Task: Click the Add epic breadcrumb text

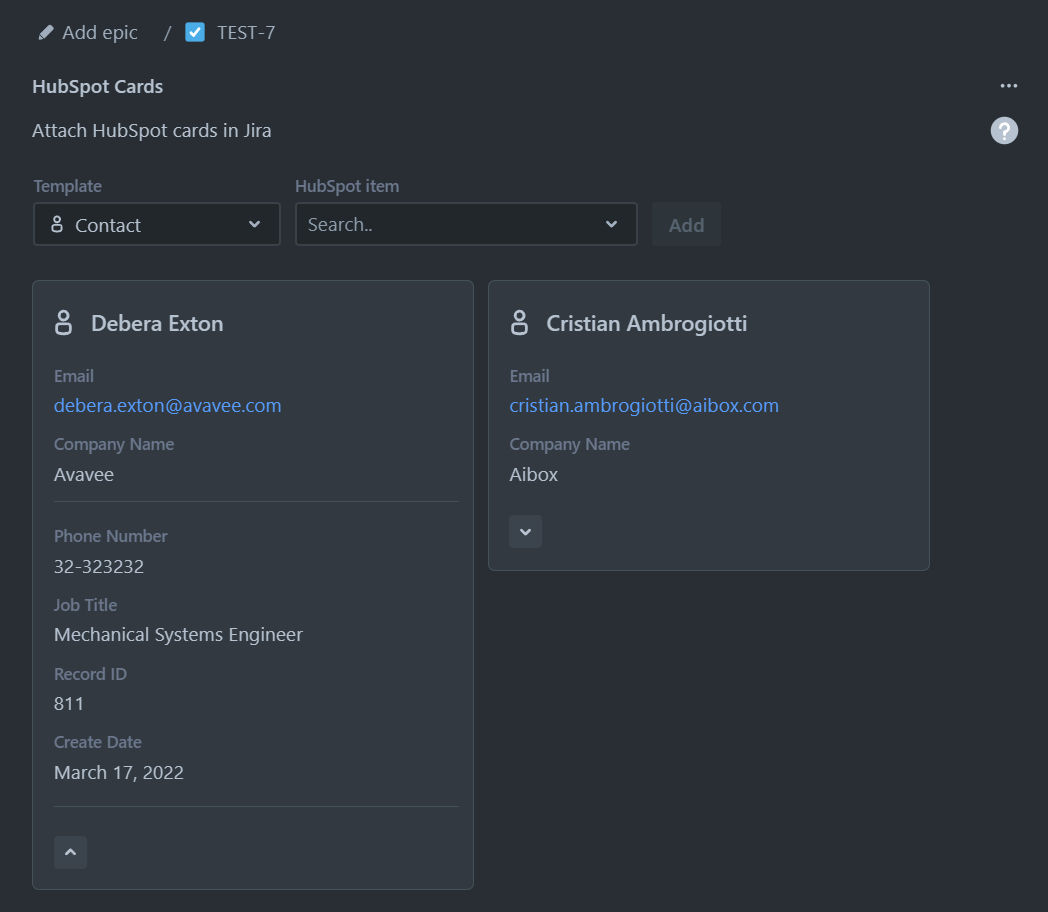Action: point(100,33)
